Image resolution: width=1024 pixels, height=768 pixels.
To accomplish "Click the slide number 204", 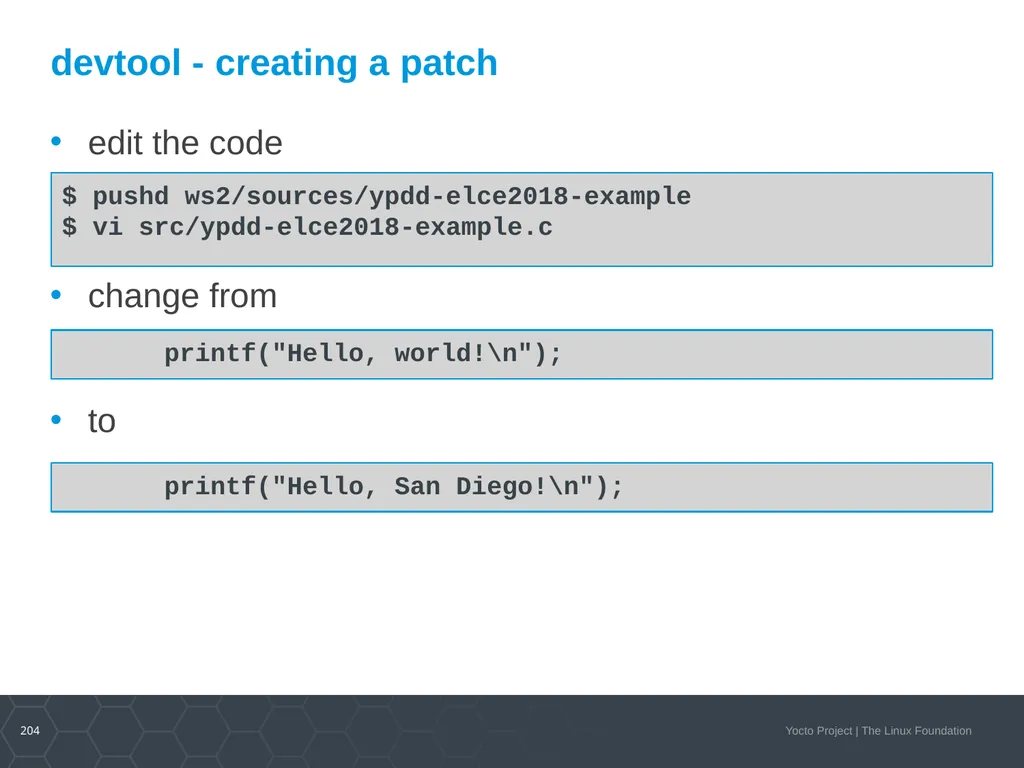I will (30, 731).
